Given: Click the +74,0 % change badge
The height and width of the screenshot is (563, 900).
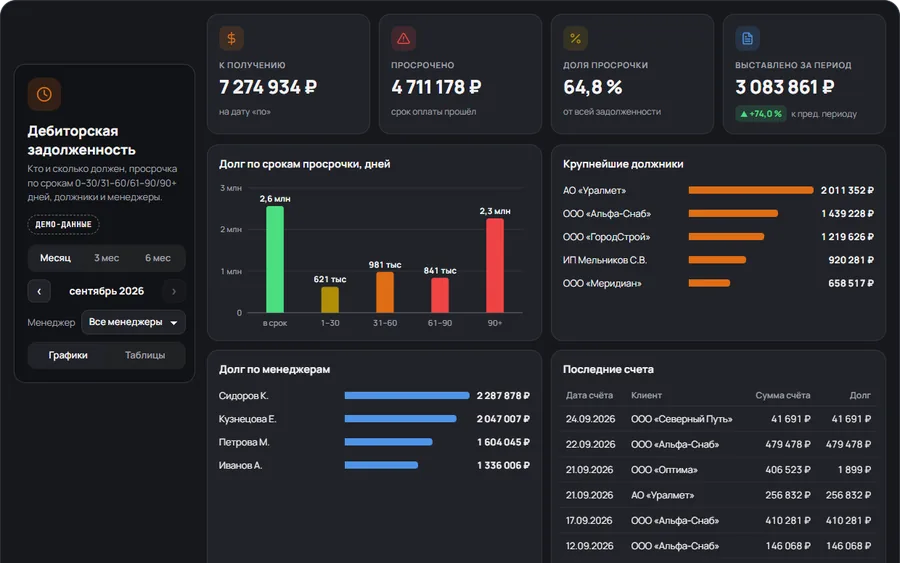Looking at the screenshot, I should 761,114.
